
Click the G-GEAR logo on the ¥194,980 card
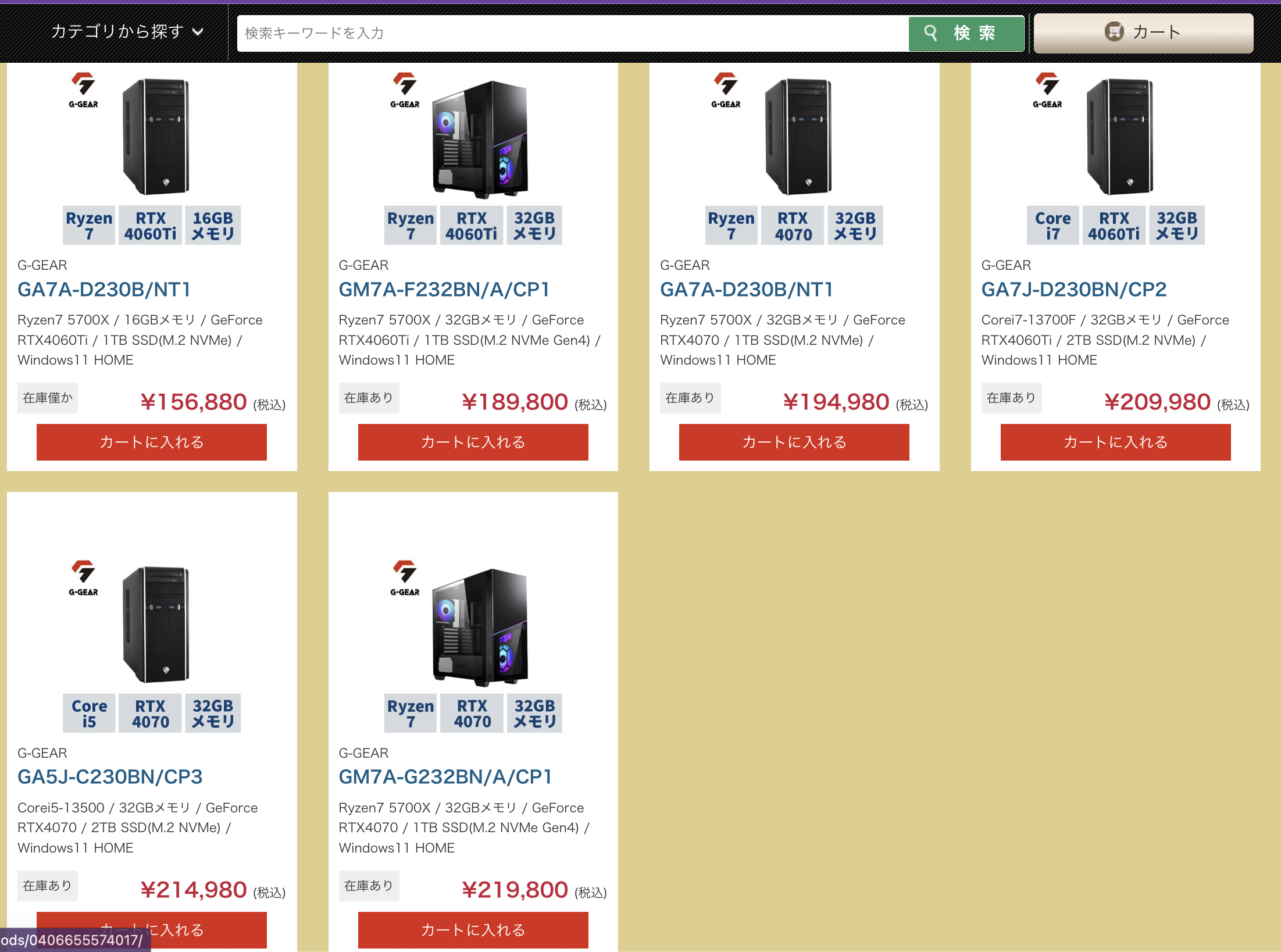[x=726, y=90]
